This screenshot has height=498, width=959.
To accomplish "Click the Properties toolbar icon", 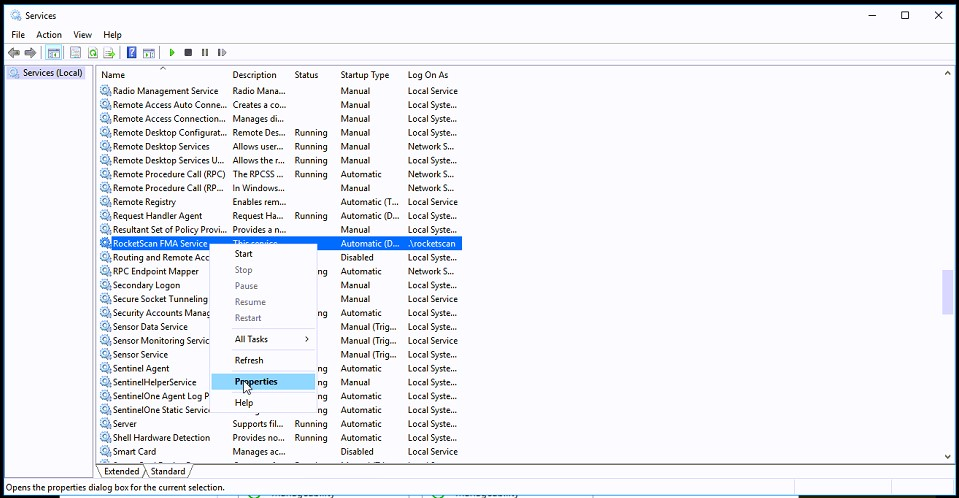I will point(75,53).
